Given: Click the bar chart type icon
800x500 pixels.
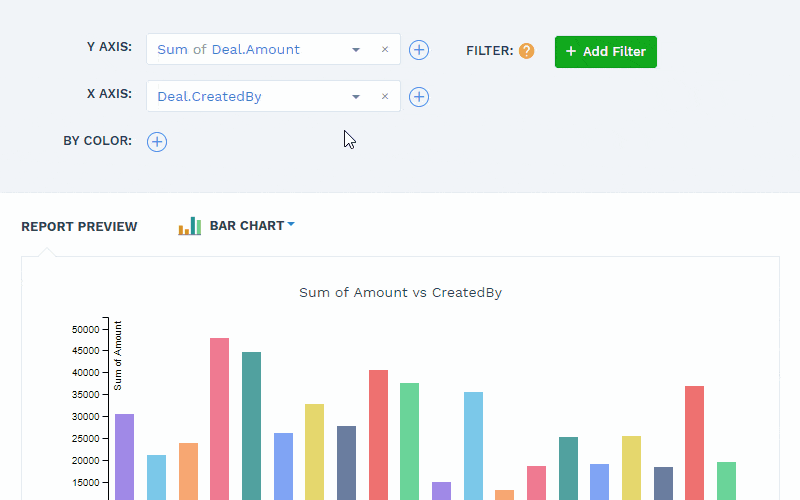Looking at the screenshot, I should point(190,226).
